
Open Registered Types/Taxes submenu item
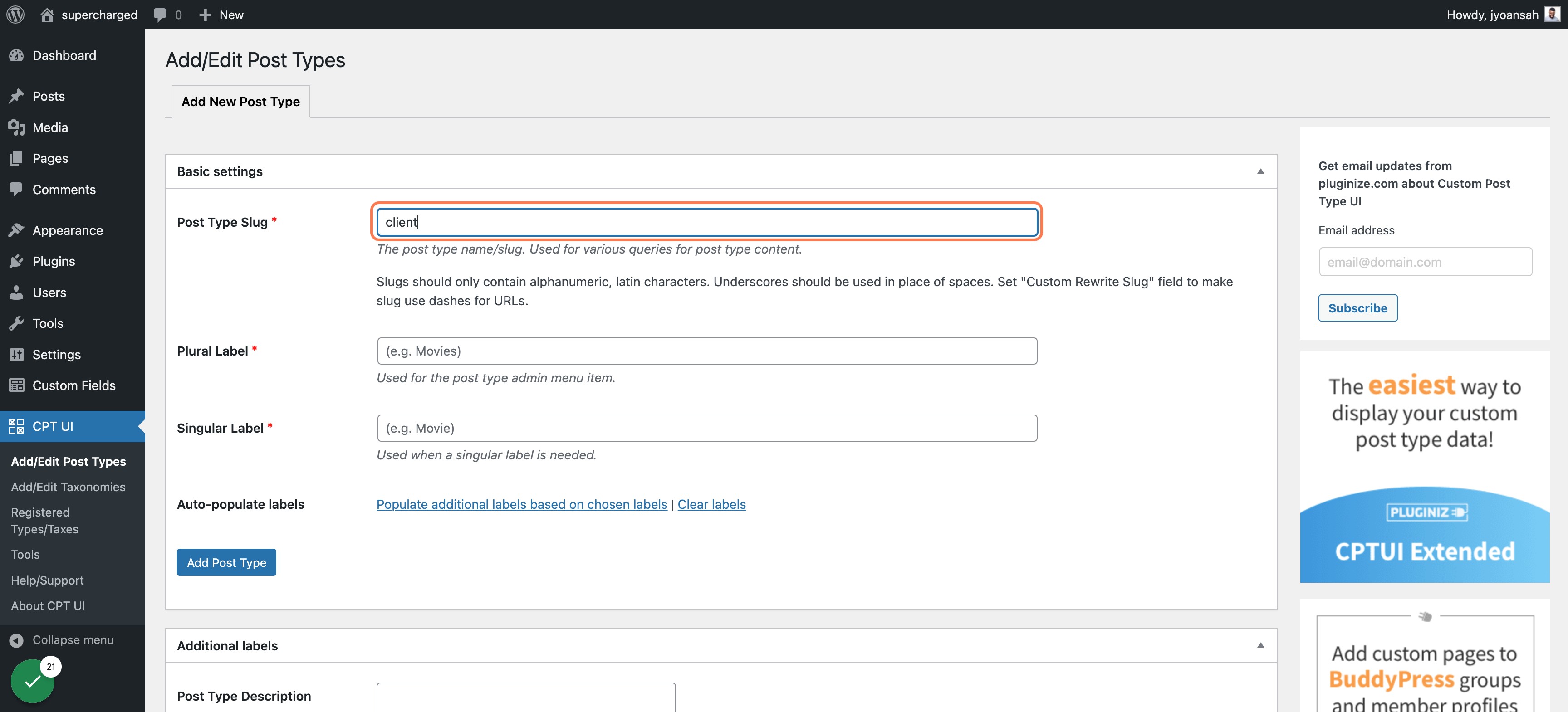[45, 521]
